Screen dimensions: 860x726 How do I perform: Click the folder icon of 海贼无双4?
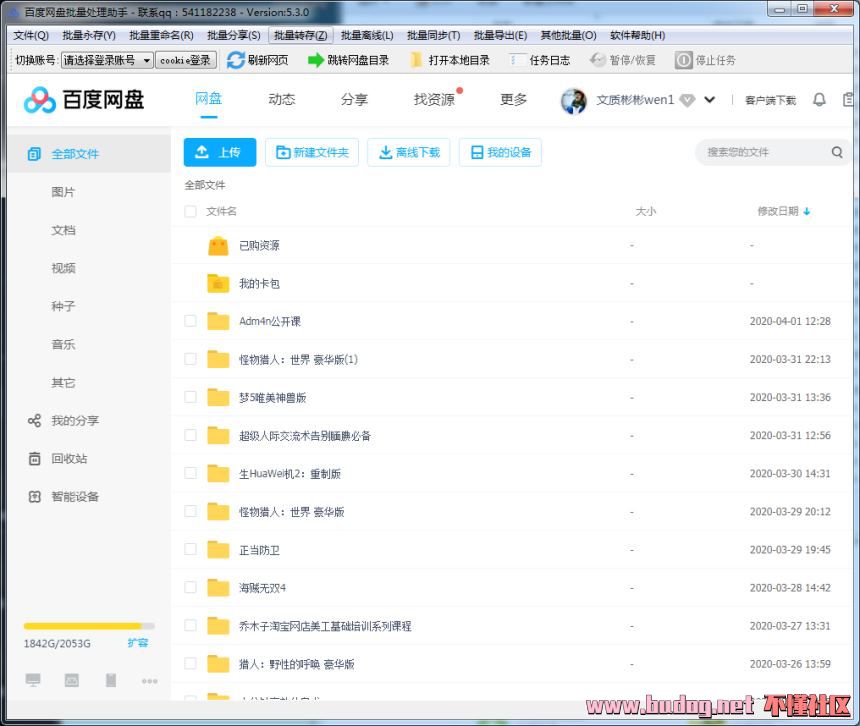[x=218, y=588]
